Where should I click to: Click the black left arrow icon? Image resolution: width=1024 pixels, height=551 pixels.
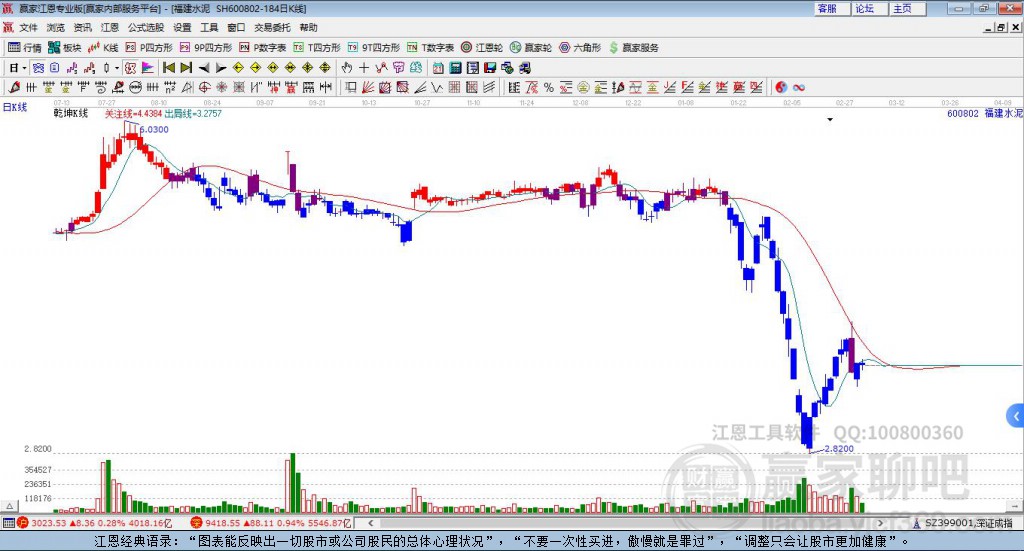(204, 68)
